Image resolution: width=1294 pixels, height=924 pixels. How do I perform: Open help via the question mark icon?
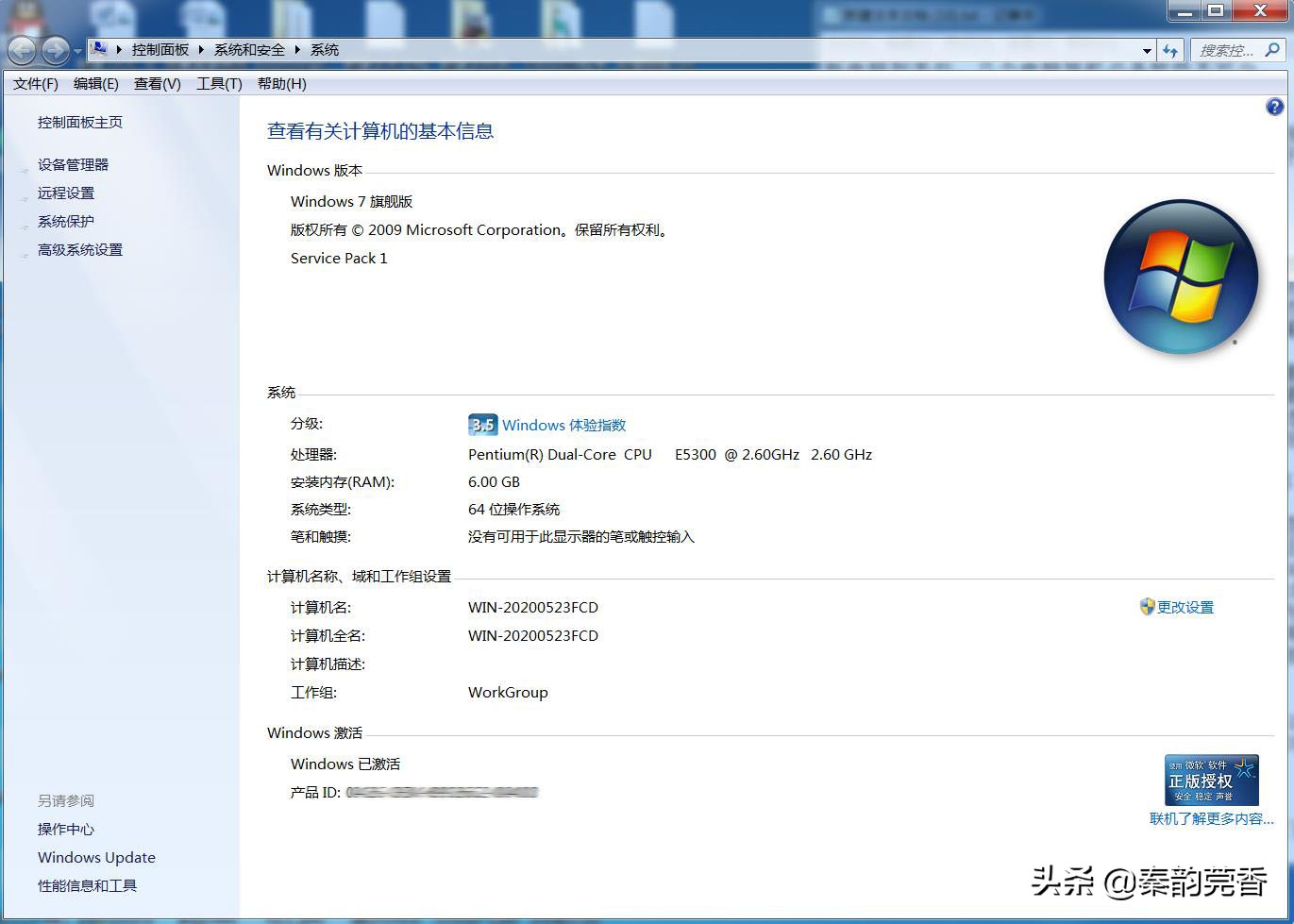[x=1275, y=107]
